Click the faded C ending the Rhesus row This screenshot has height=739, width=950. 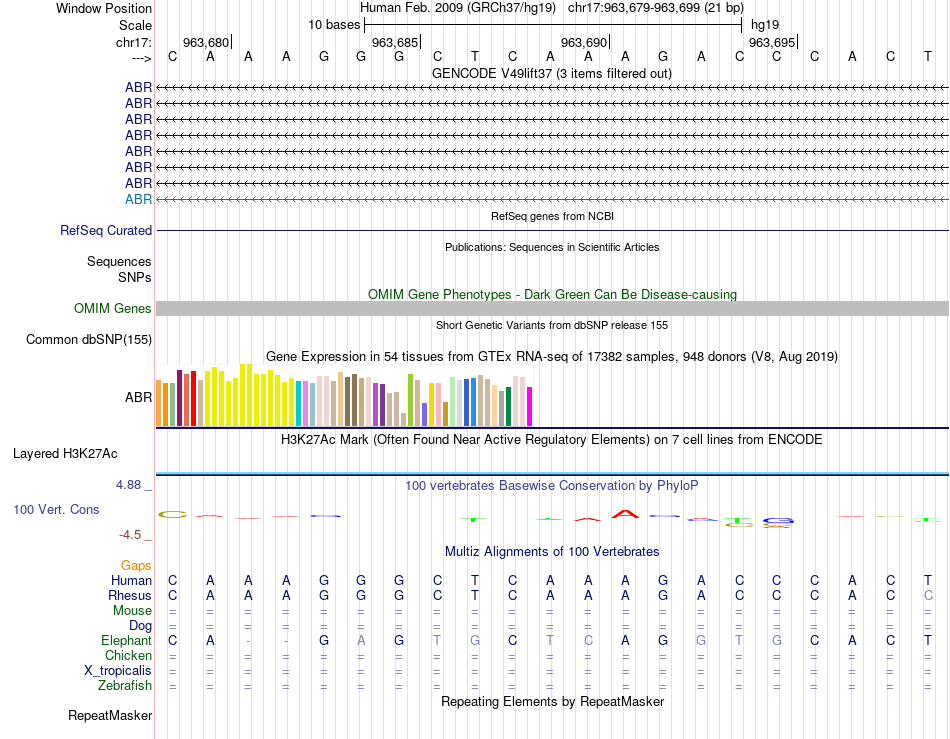tap(928, 595)
